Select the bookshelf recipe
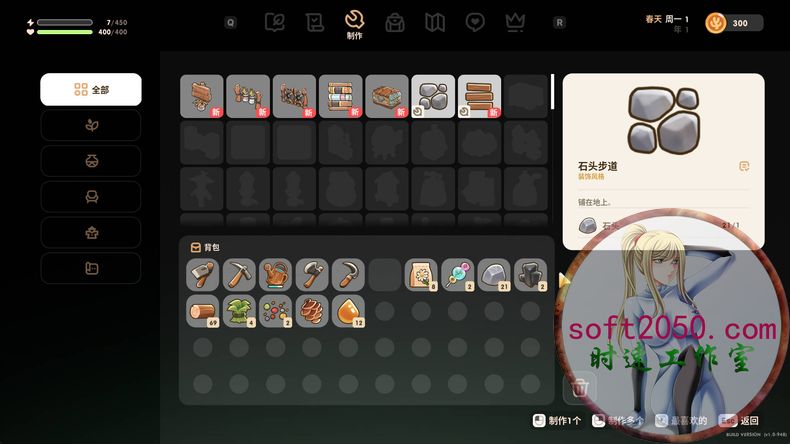This screenshot has height=444, width=790. 341,96
